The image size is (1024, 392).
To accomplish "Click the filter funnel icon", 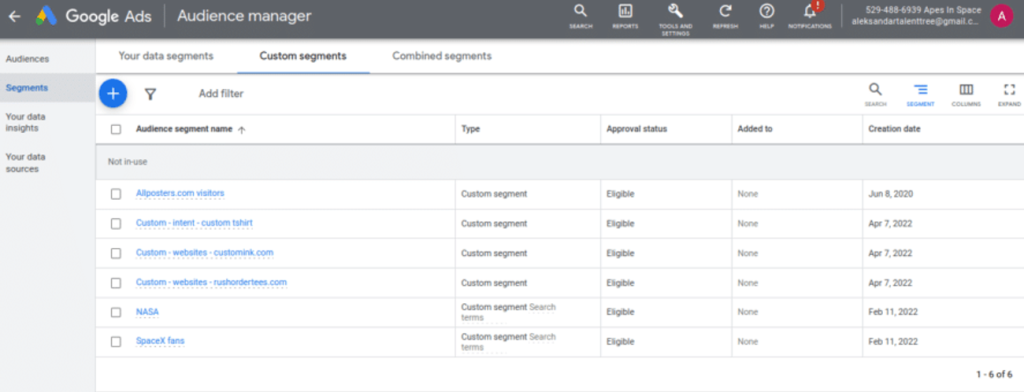I will (x=150, y=94).
